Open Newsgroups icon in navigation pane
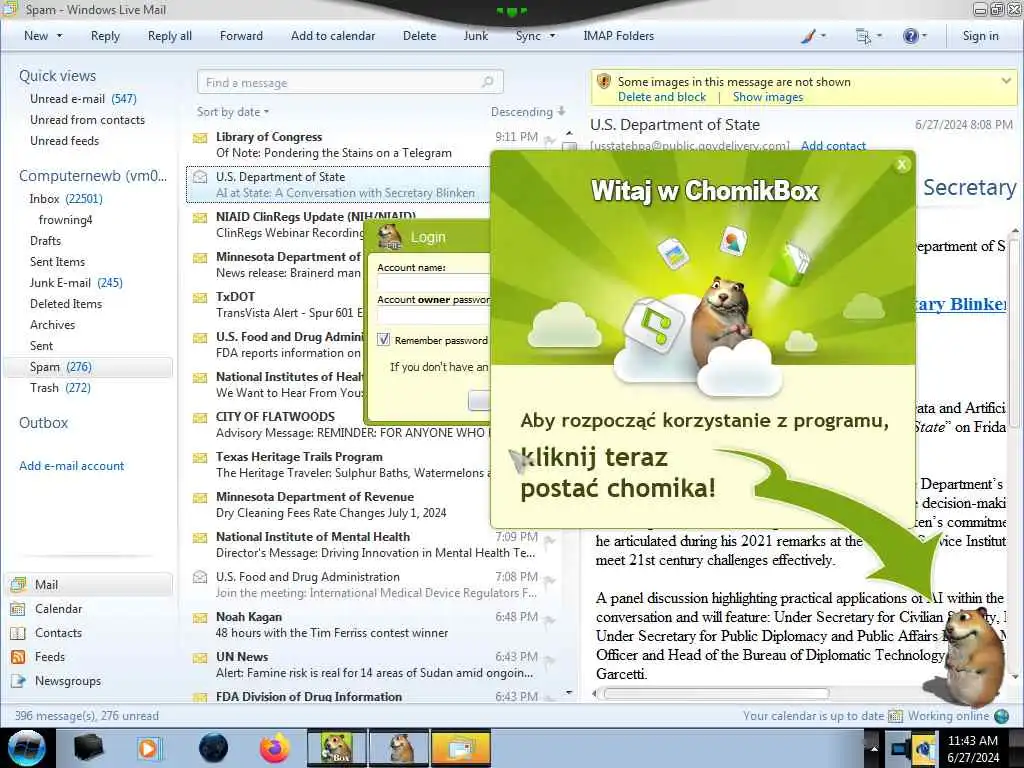The width and height of the screenshot is (1024, 768). (x=18, y=681)
